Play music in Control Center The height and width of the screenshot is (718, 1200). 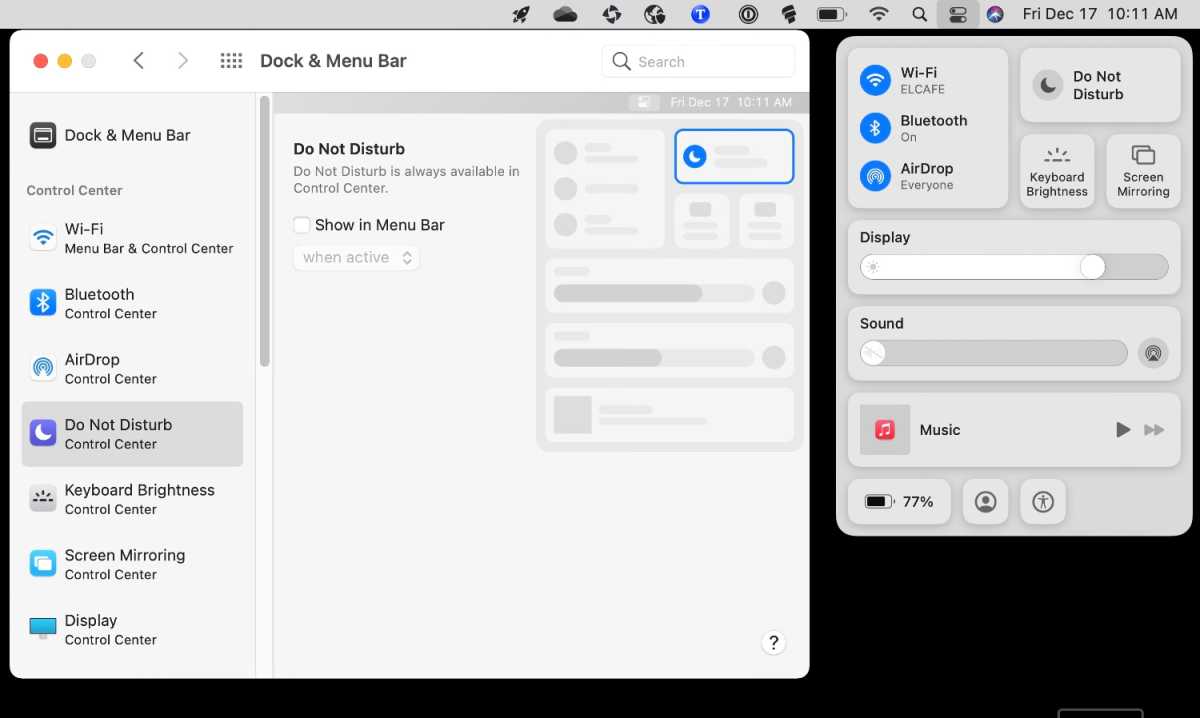tap(1123, 430)
